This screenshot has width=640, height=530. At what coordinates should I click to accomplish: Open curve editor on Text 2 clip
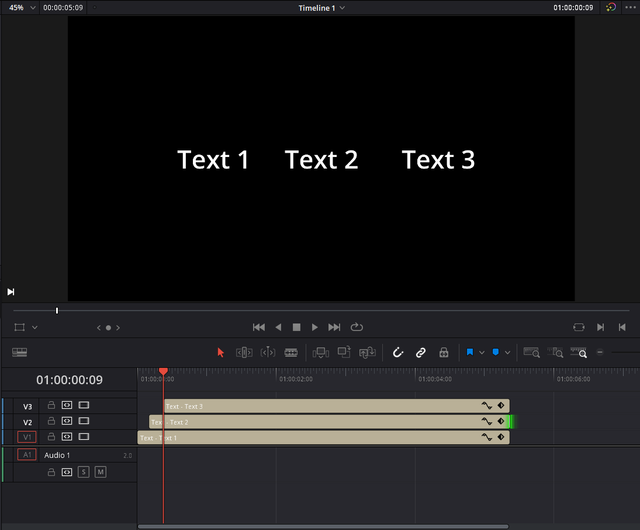[x=487, y=421]
